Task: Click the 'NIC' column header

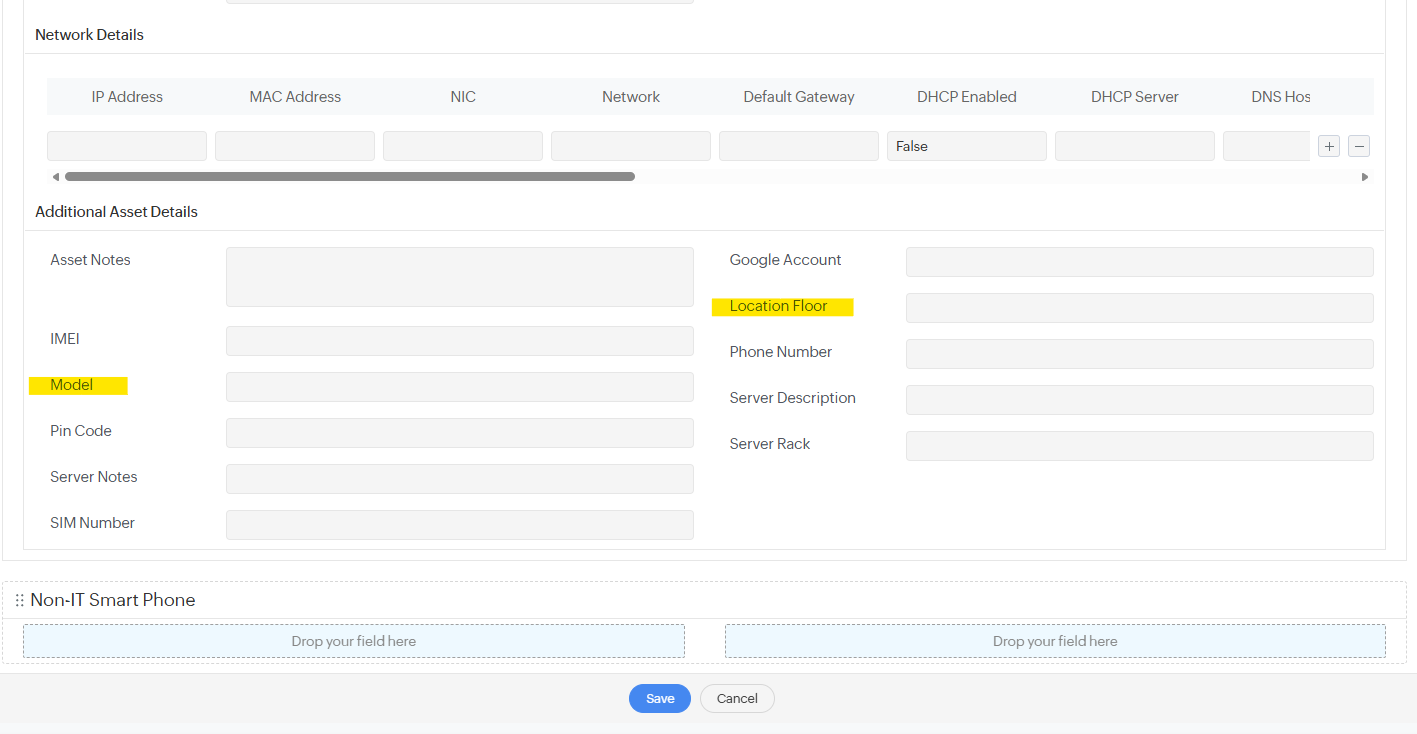Action: [x=463, y=97]
